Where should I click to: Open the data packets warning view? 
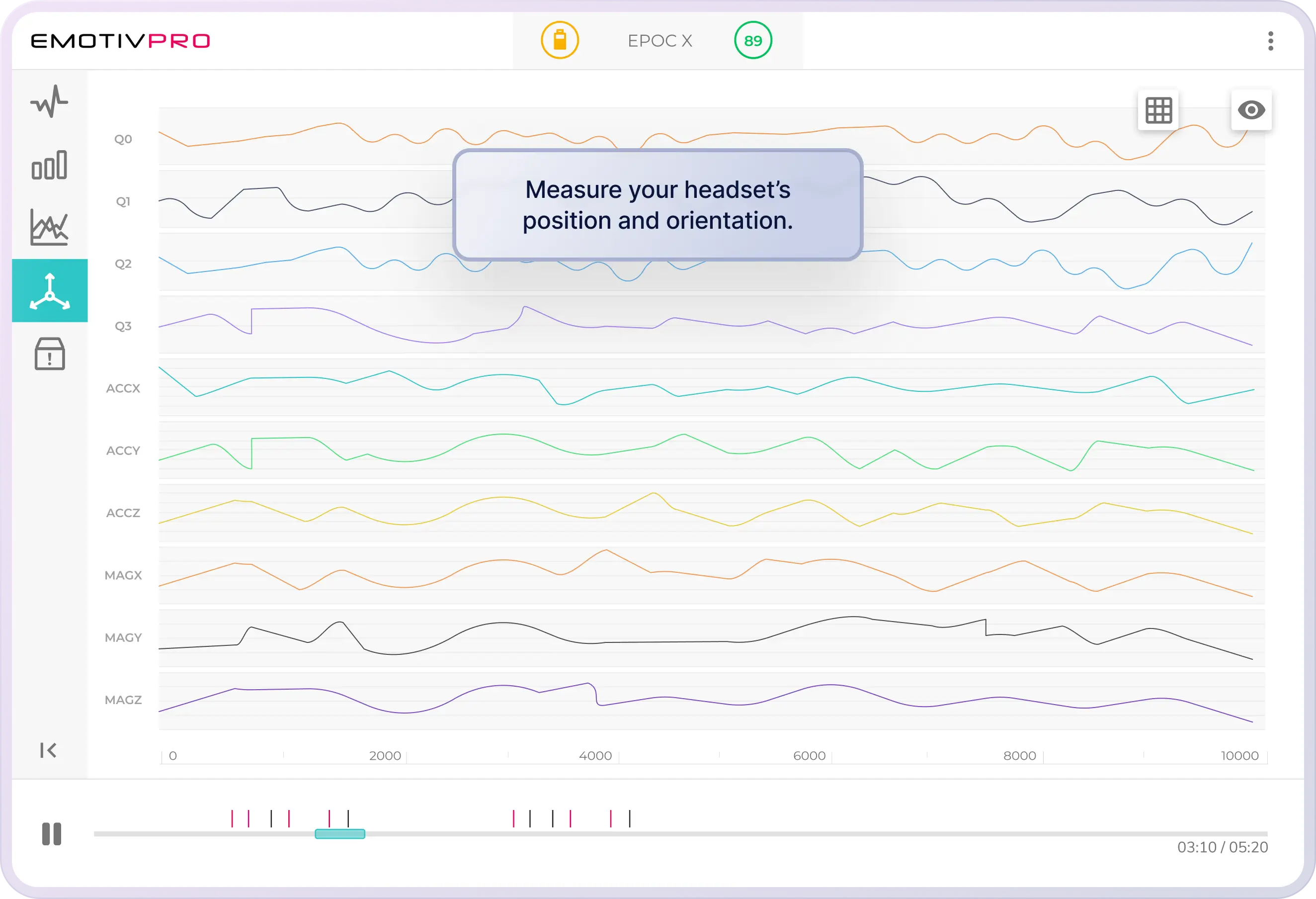(50, 354)
